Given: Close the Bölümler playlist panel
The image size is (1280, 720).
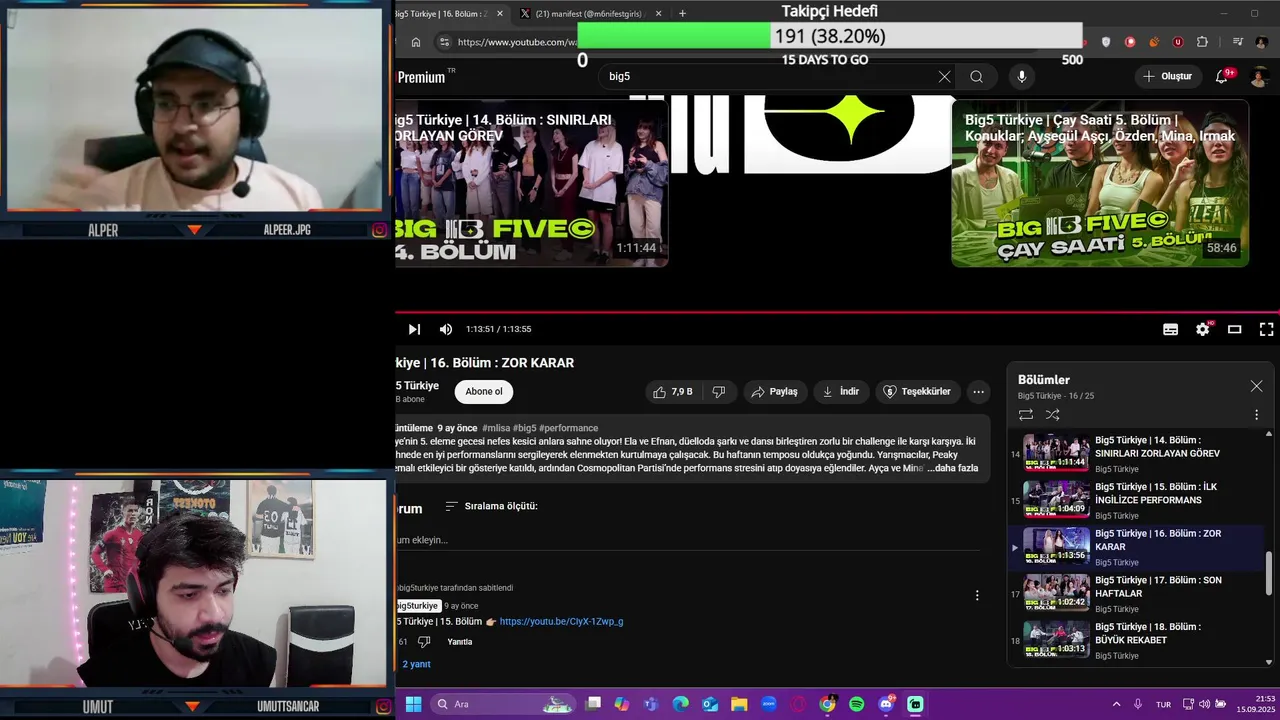Looking at the screenshot, I should (x=1256, y=386).
